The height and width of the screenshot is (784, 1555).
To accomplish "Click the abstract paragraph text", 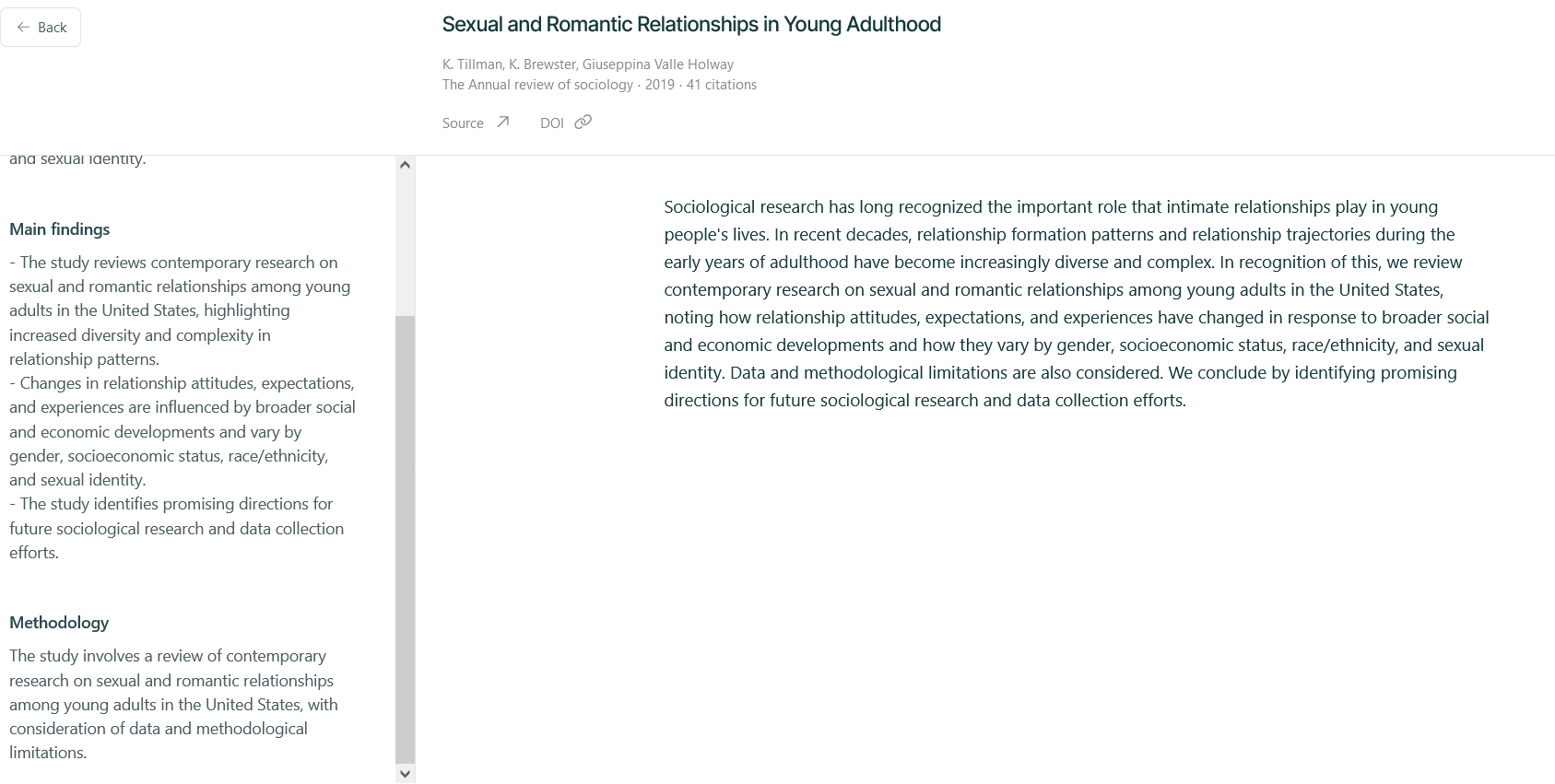I will click(1076, 303).
